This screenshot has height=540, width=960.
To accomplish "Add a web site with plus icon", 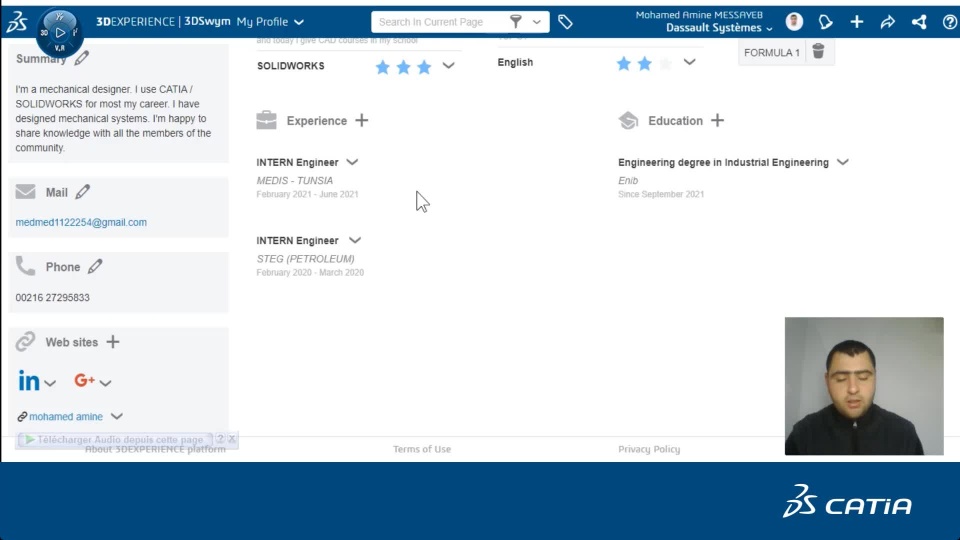I will (x=113, y=342).
